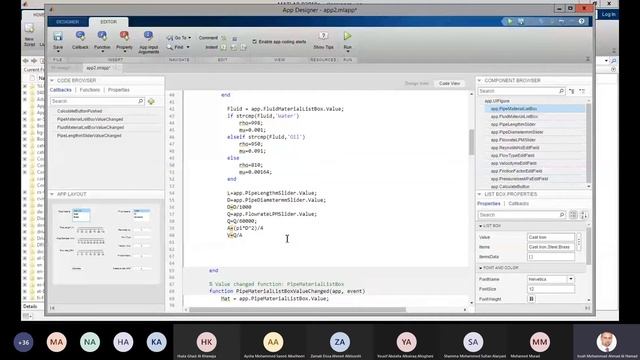Screen dimensions: 640x360
Task: Show Functions in Code Browser
Action: 90,90
